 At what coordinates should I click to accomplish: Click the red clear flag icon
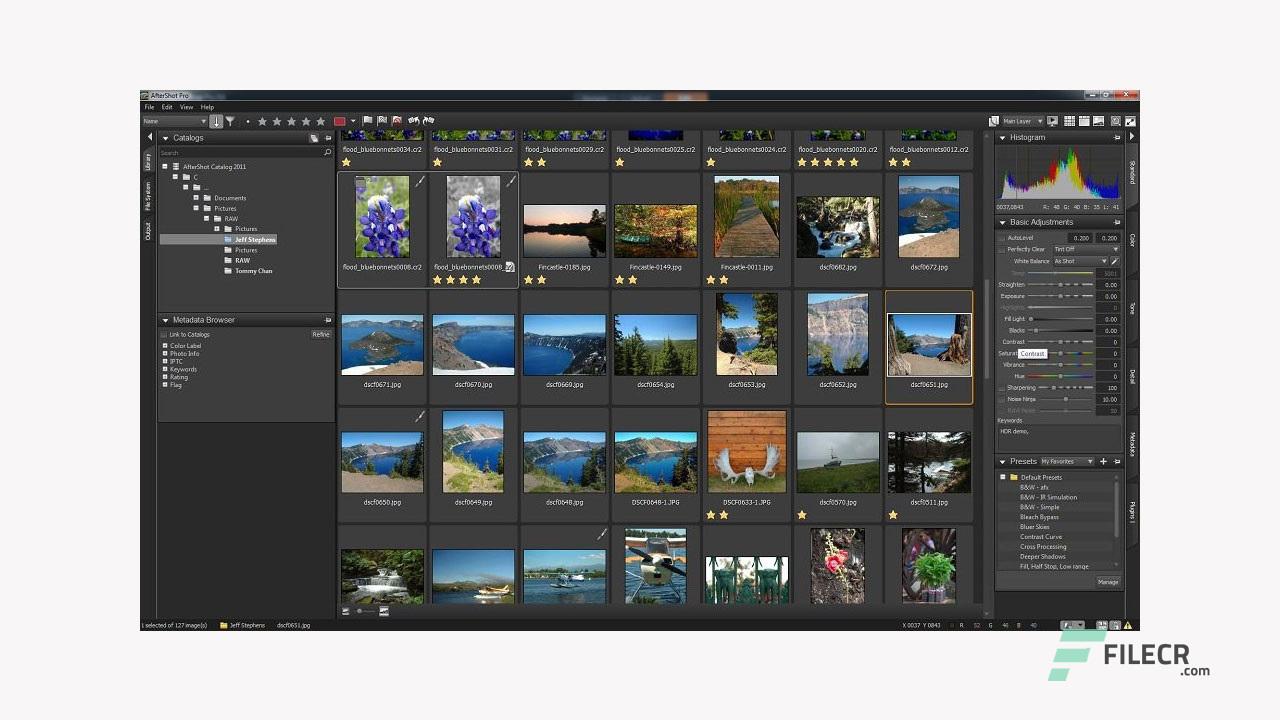(x=397, y=120)
